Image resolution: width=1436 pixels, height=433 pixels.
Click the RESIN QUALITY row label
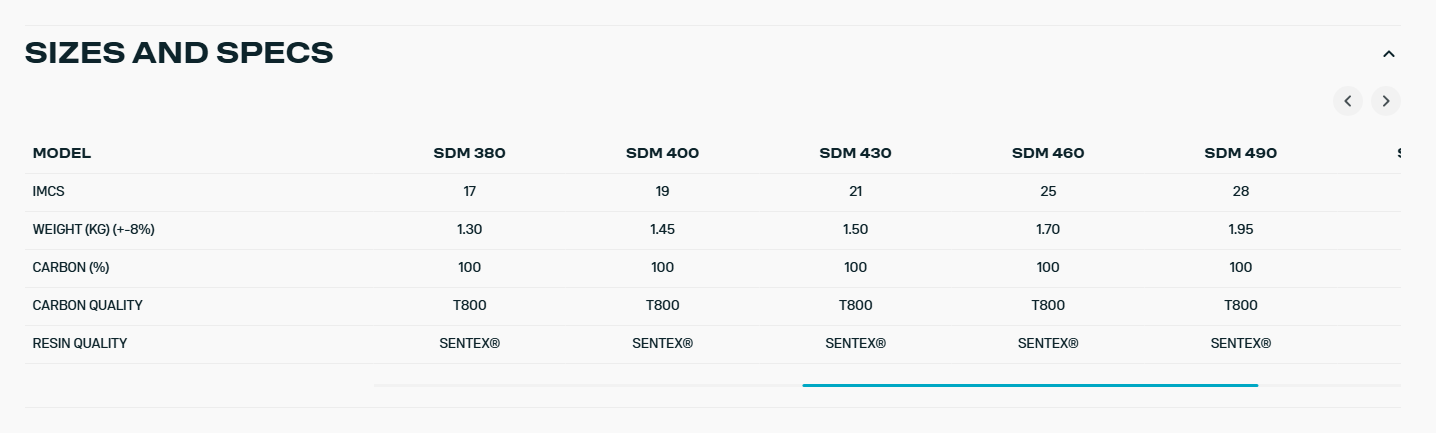pyautogui.click(x=80, y=343)
